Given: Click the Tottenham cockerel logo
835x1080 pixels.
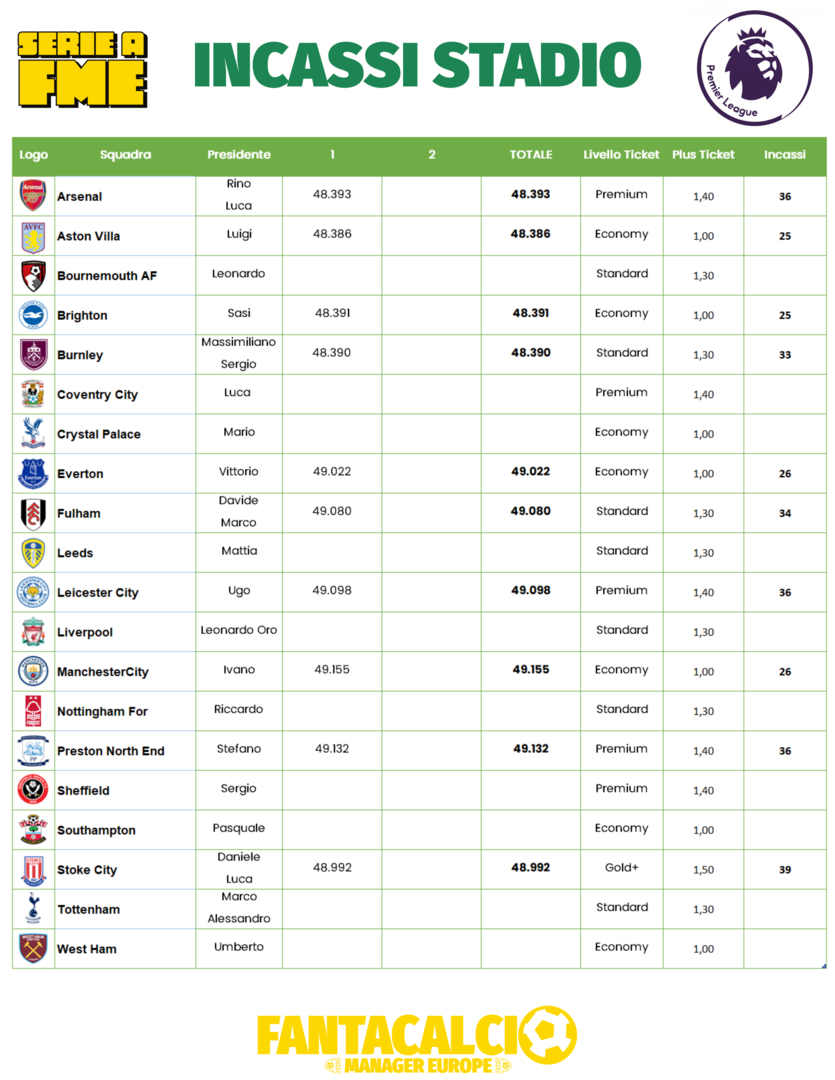Looking at the screenshot, I should click(34, 909).
